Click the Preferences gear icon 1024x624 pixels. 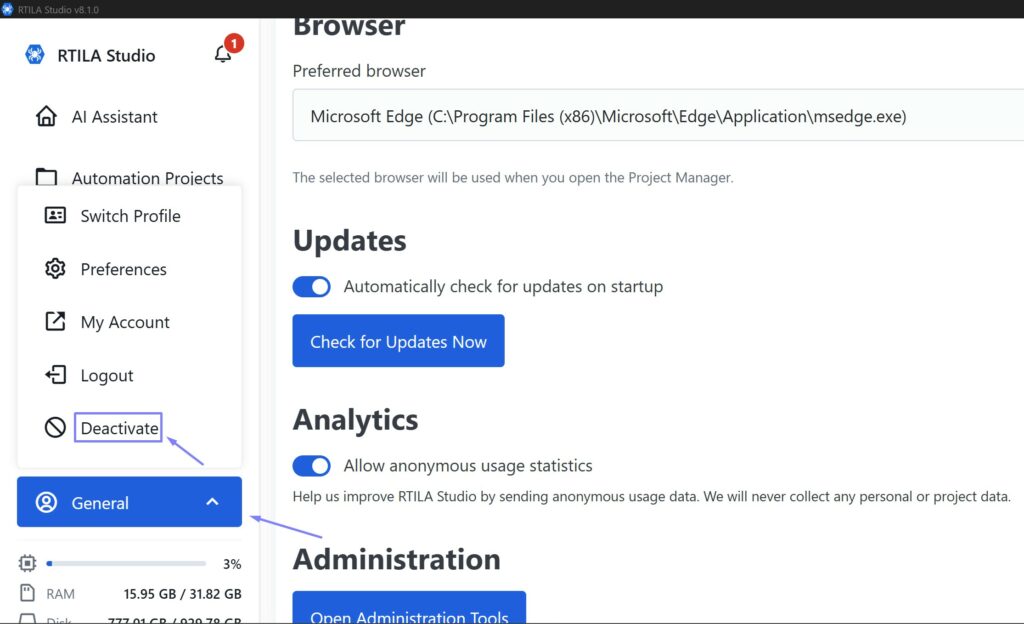coord(55,269)
